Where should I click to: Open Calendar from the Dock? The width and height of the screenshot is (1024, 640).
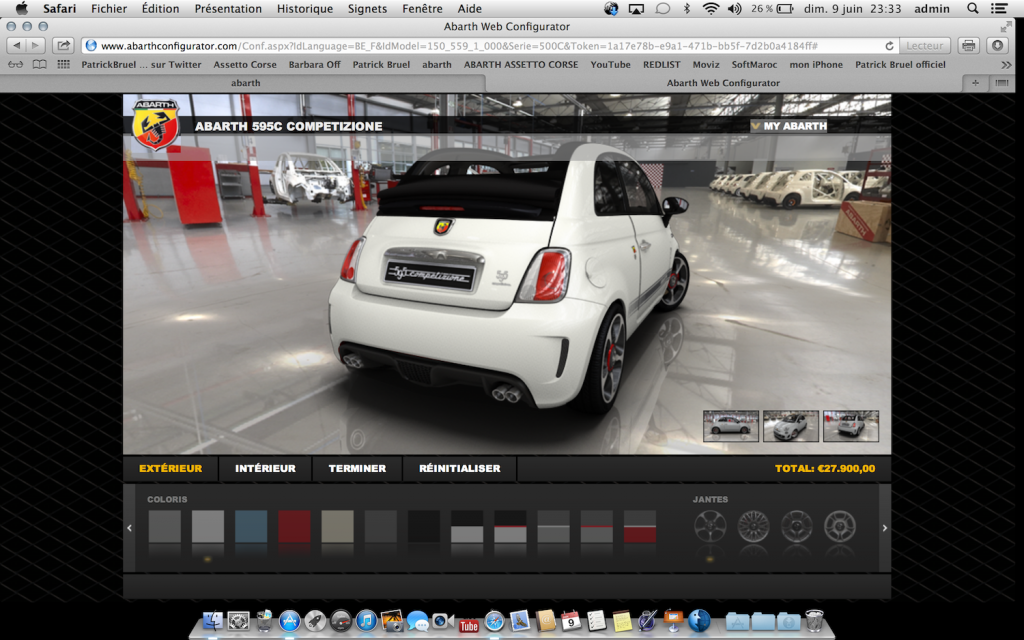click(571, 620)
